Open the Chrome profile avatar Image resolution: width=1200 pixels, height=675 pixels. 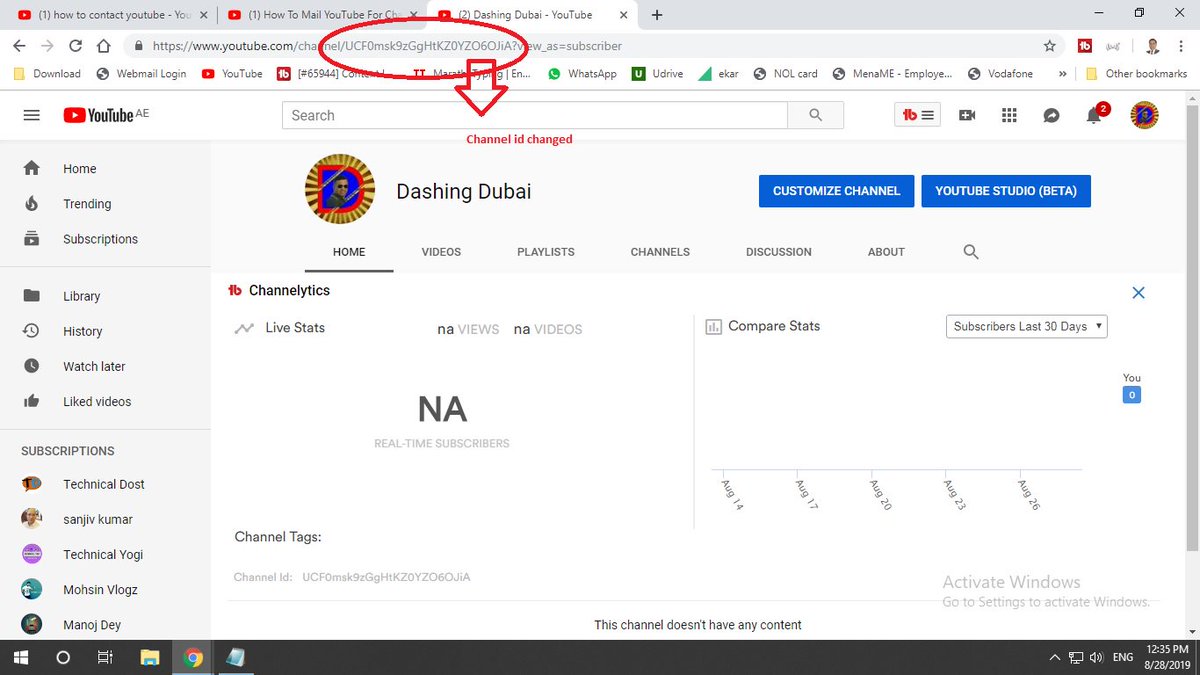tap(1153, 46)
